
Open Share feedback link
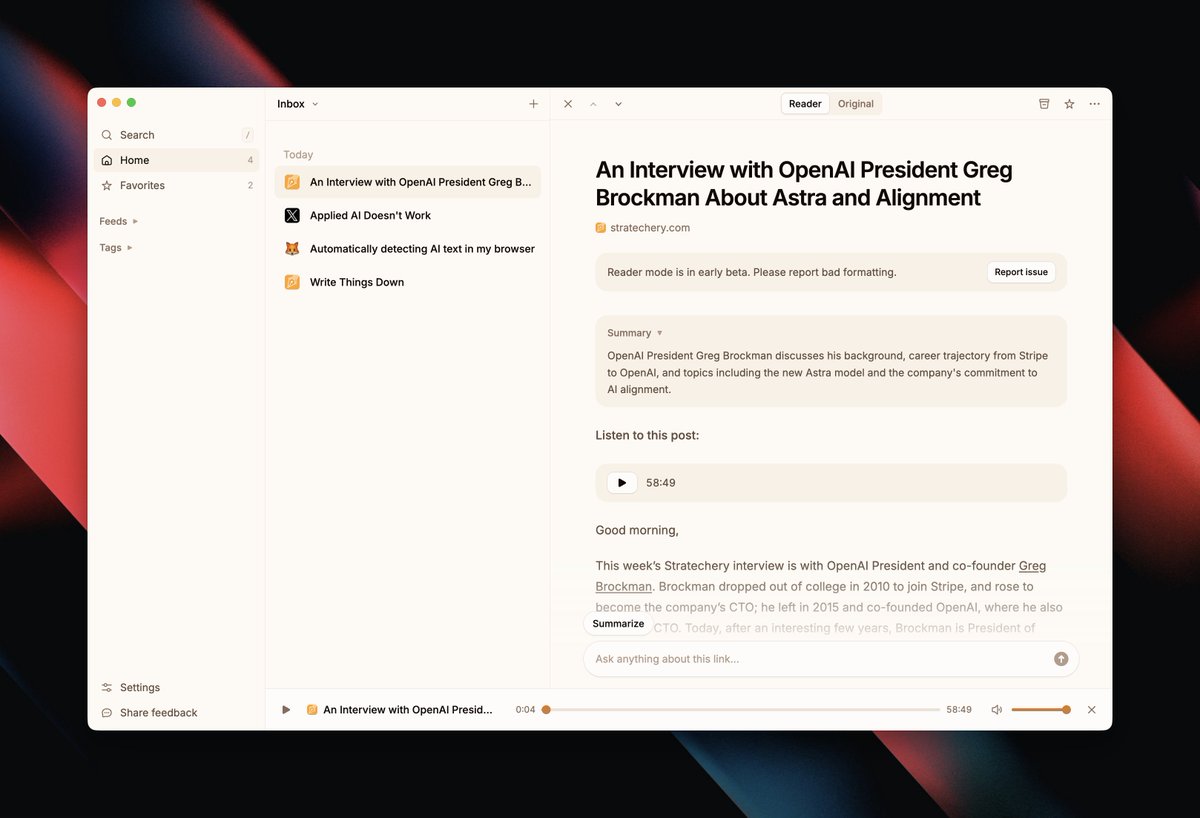click(x=149, y=713)
